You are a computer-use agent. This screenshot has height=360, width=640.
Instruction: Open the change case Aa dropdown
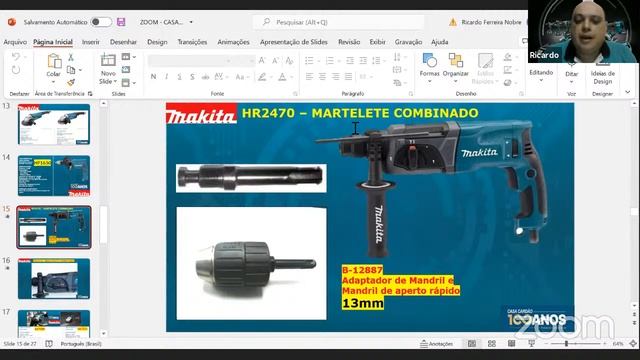click(x=242, y=77)
